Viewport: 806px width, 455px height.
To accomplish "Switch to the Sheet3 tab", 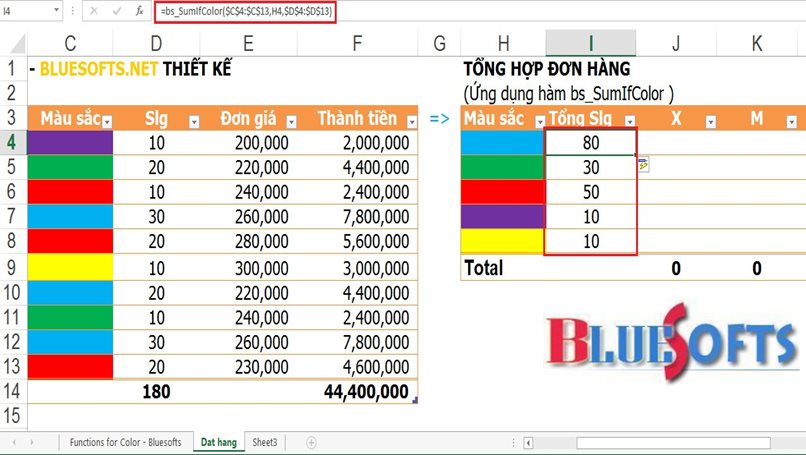I will (265, 442).
